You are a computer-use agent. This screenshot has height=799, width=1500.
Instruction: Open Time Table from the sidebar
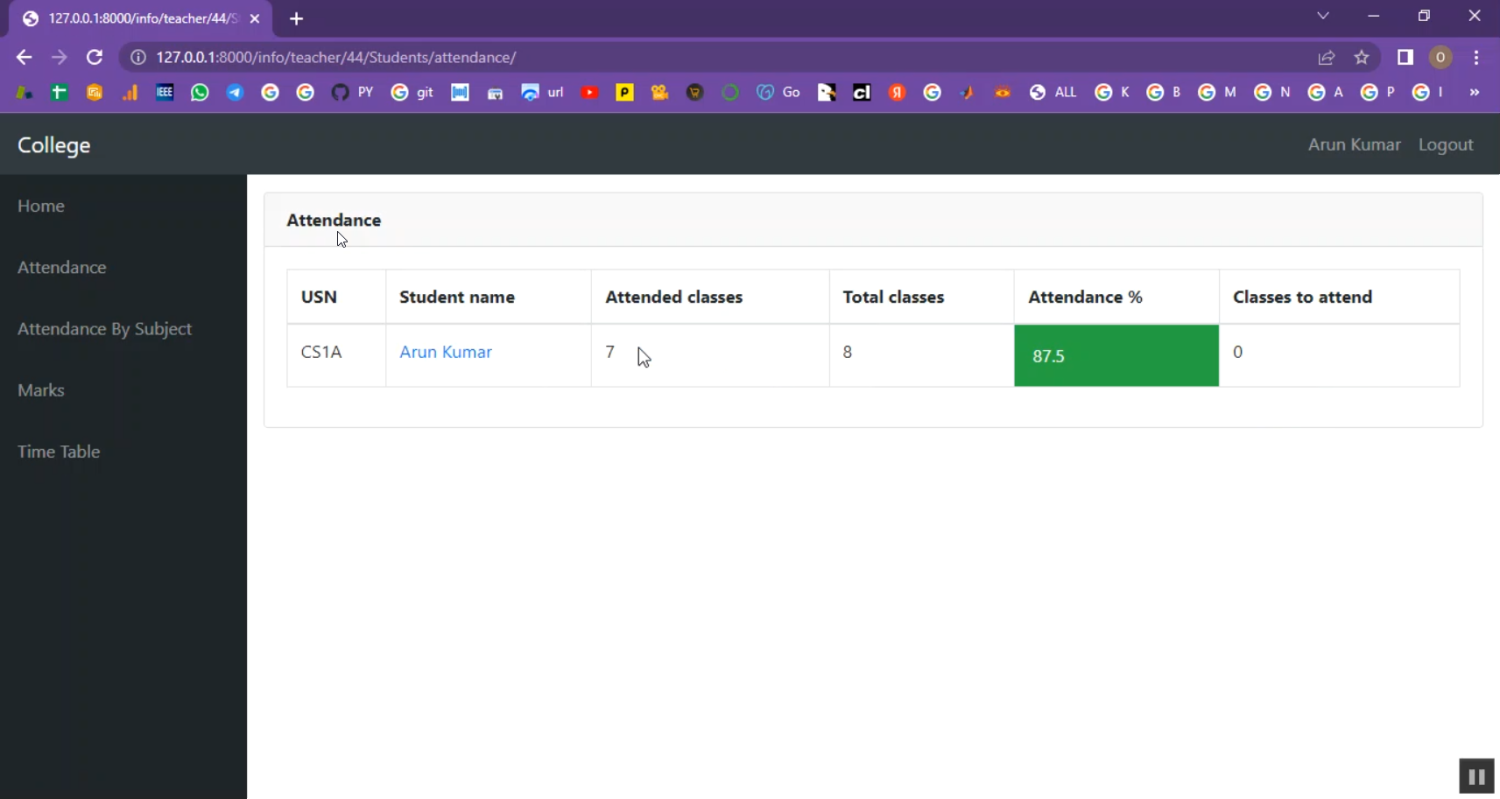59,452
